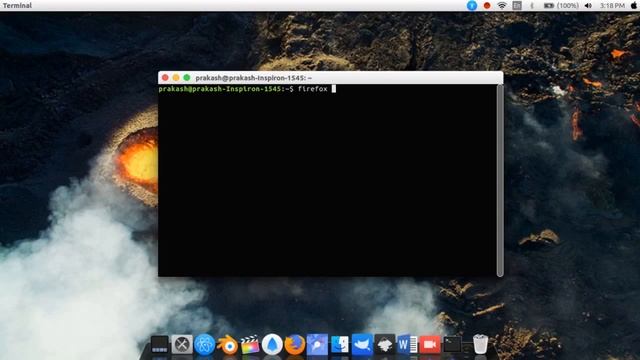Launch the blue droplet app in dock
The image size is (640, 360).
pos(272,345)
